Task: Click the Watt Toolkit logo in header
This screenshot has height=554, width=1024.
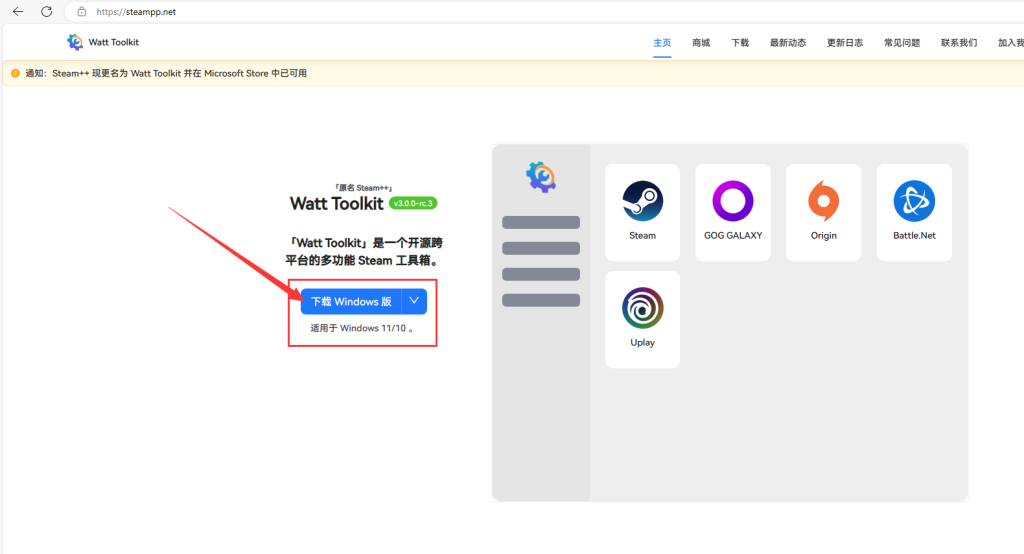Action: pyautogui.click(x=76, y=42)
